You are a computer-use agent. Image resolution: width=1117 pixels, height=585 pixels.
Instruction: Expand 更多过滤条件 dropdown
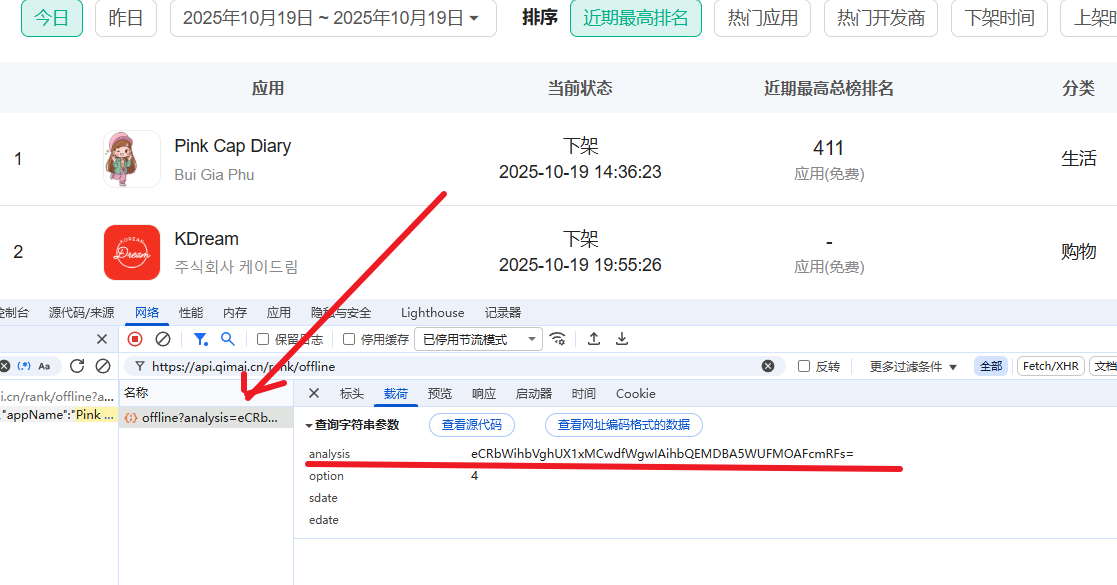point(913,366)
